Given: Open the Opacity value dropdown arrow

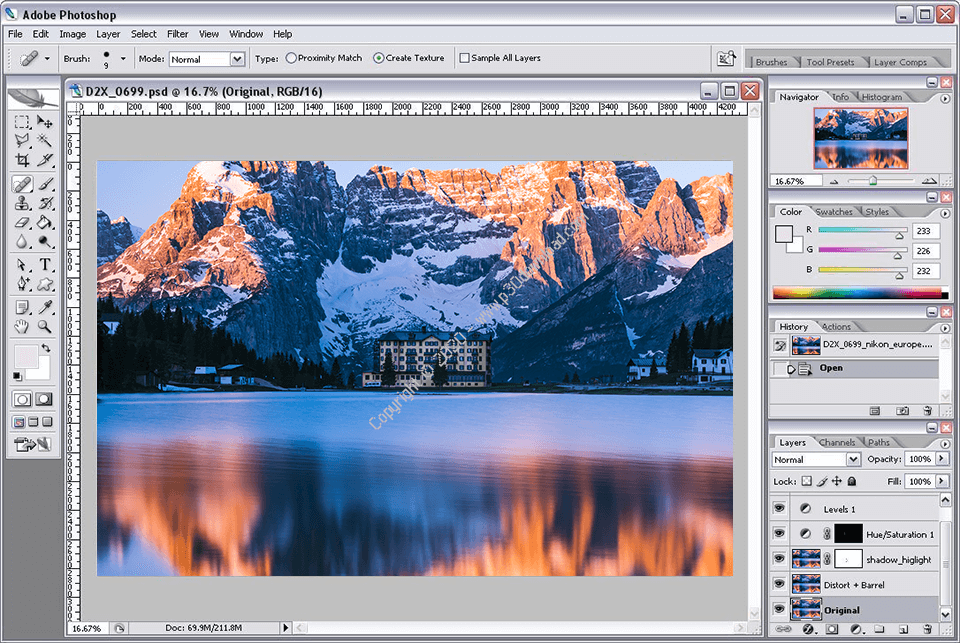Looking at the screenshot, I should [x=941, y=459].
